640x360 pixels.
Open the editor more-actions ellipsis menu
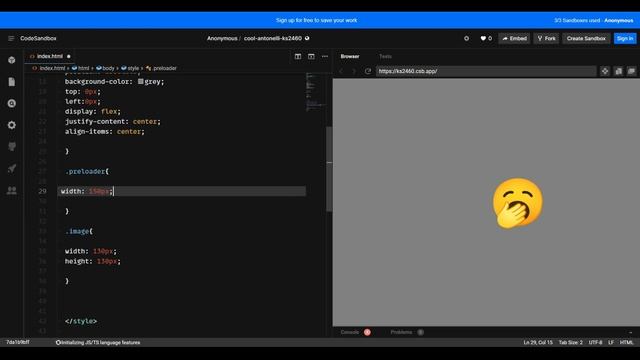pos(325,56)
